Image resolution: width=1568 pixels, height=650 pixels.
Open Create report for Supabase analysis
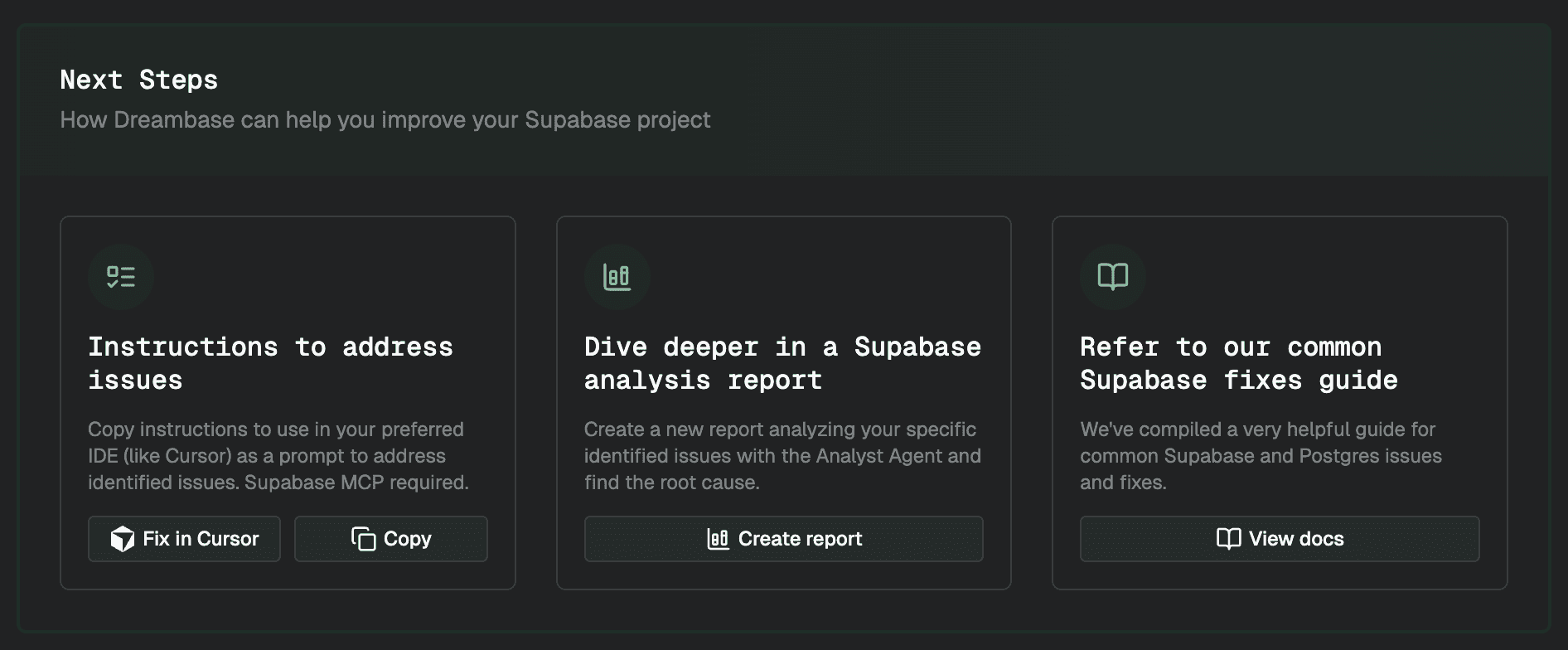point(783,539)
